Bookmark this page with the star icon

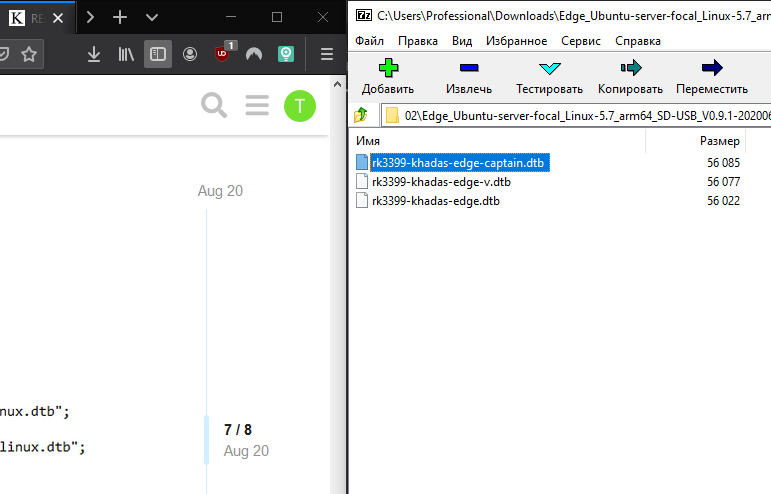(29, 54)
